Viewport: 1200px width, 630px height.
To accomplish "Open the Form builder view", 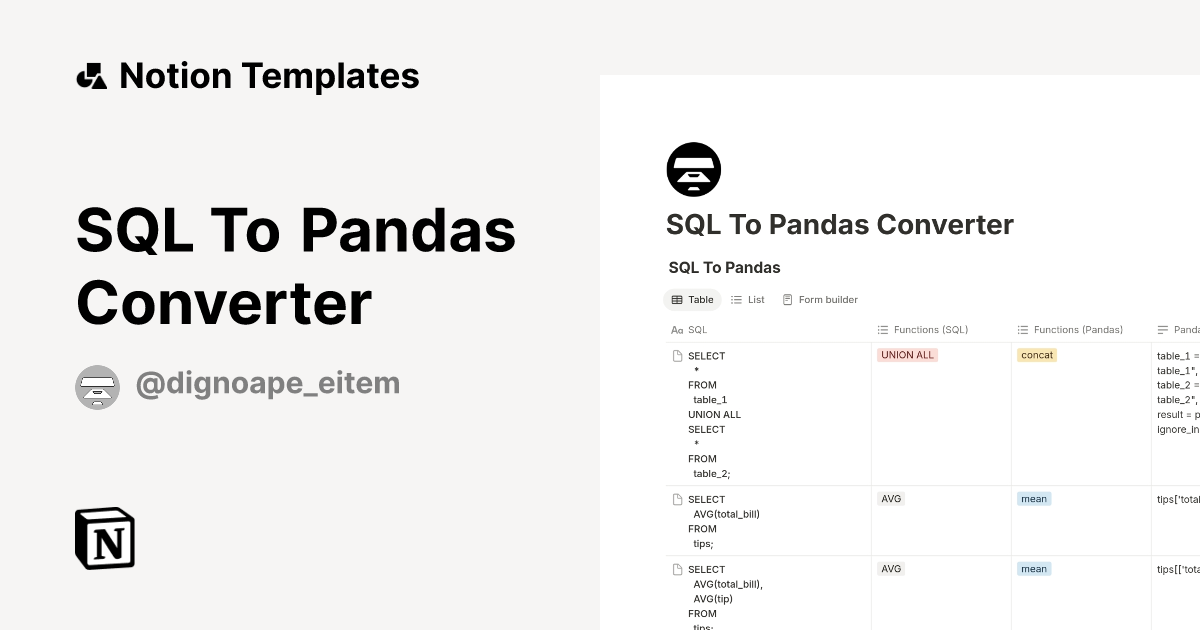I will pyautogui.click(x=820, y=299).
